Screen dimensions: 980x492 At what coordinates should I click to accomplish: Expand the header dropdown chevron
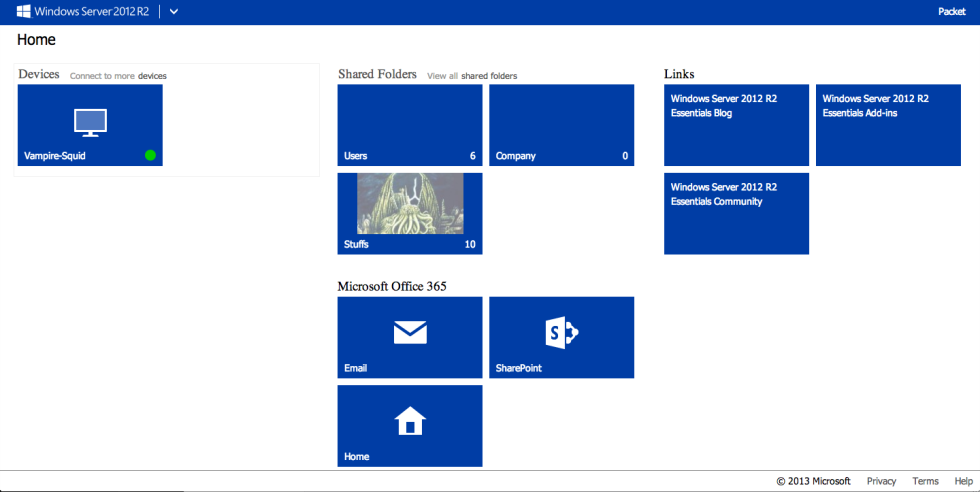pyautogui.click(x=174, y=12)
